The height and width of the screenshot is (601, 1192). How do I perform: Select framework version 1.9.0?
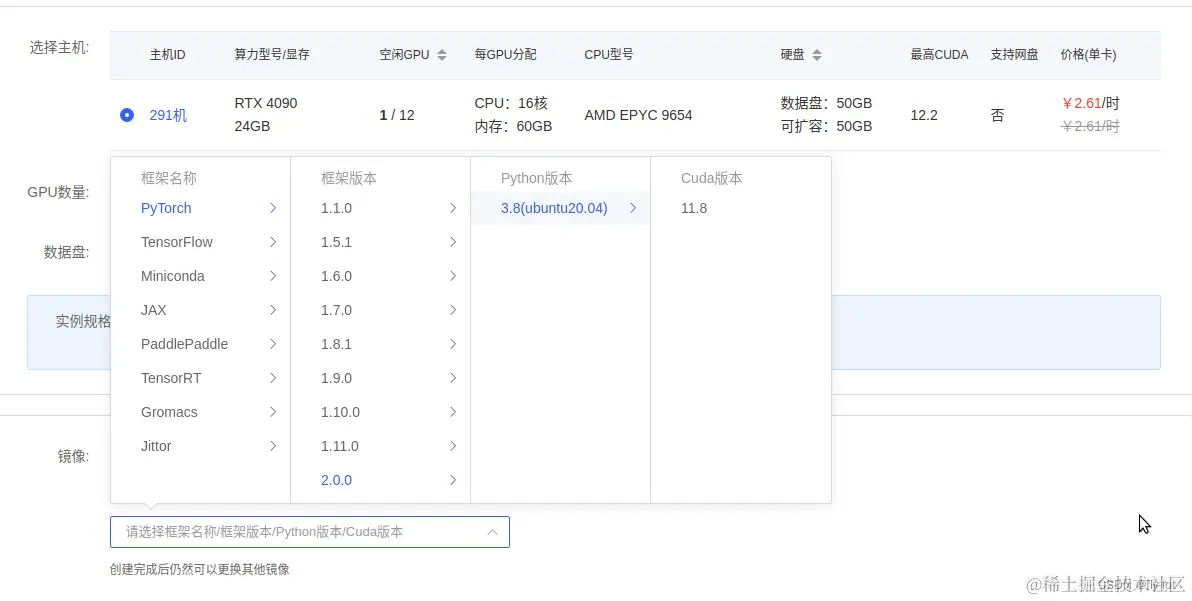[x=336, y=378]
